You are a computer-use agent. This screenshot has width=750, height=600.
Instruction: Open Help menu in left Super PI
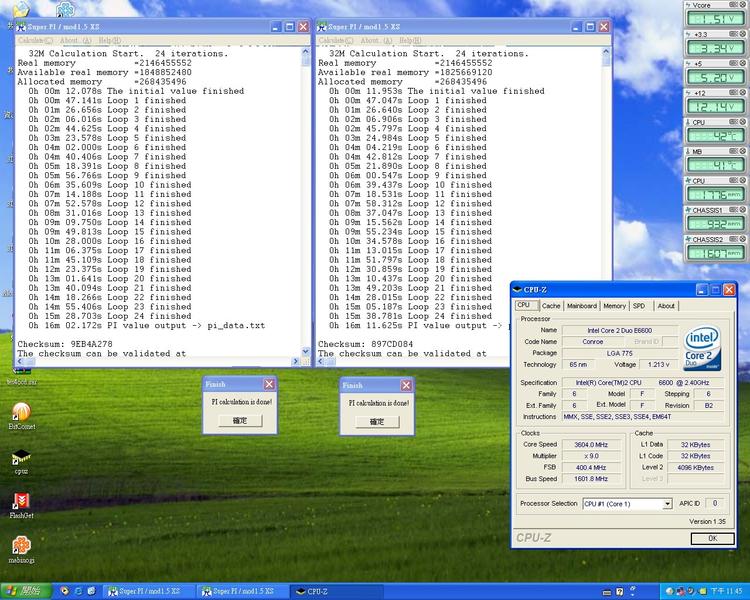pos(110,40)
